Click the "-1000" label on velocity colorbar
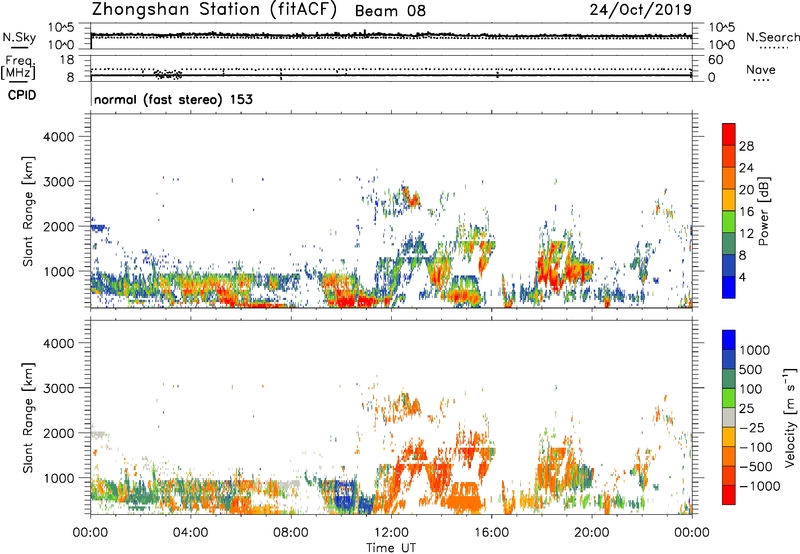 click(x=759, y=486)
